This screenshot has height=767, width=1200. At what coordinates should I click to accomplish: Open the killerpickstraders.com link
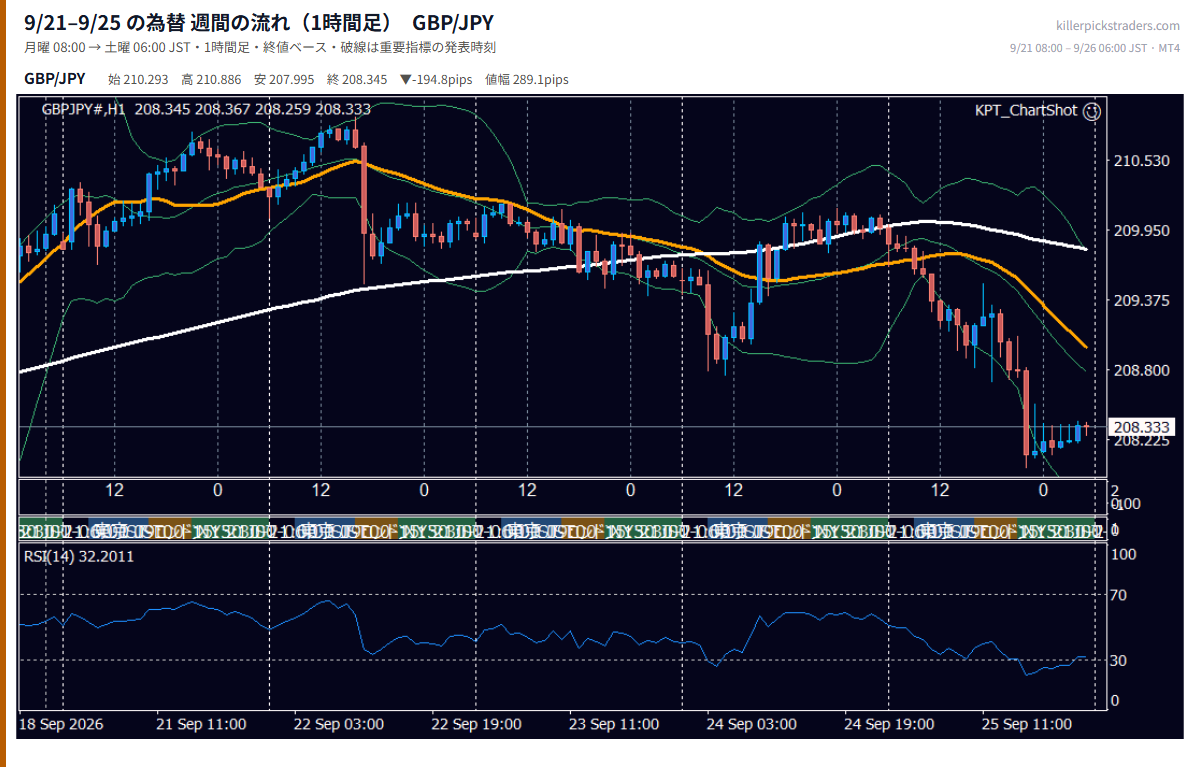[1117, 26]
